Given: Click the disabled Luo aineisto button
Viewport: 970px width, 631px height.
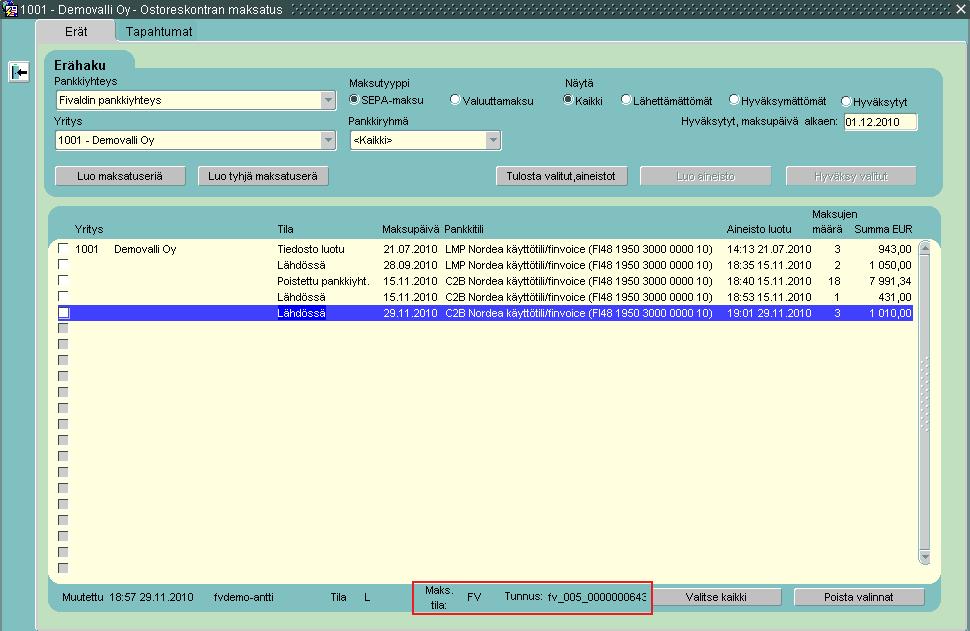Looking at the screenshot, I should pos(705,176).
